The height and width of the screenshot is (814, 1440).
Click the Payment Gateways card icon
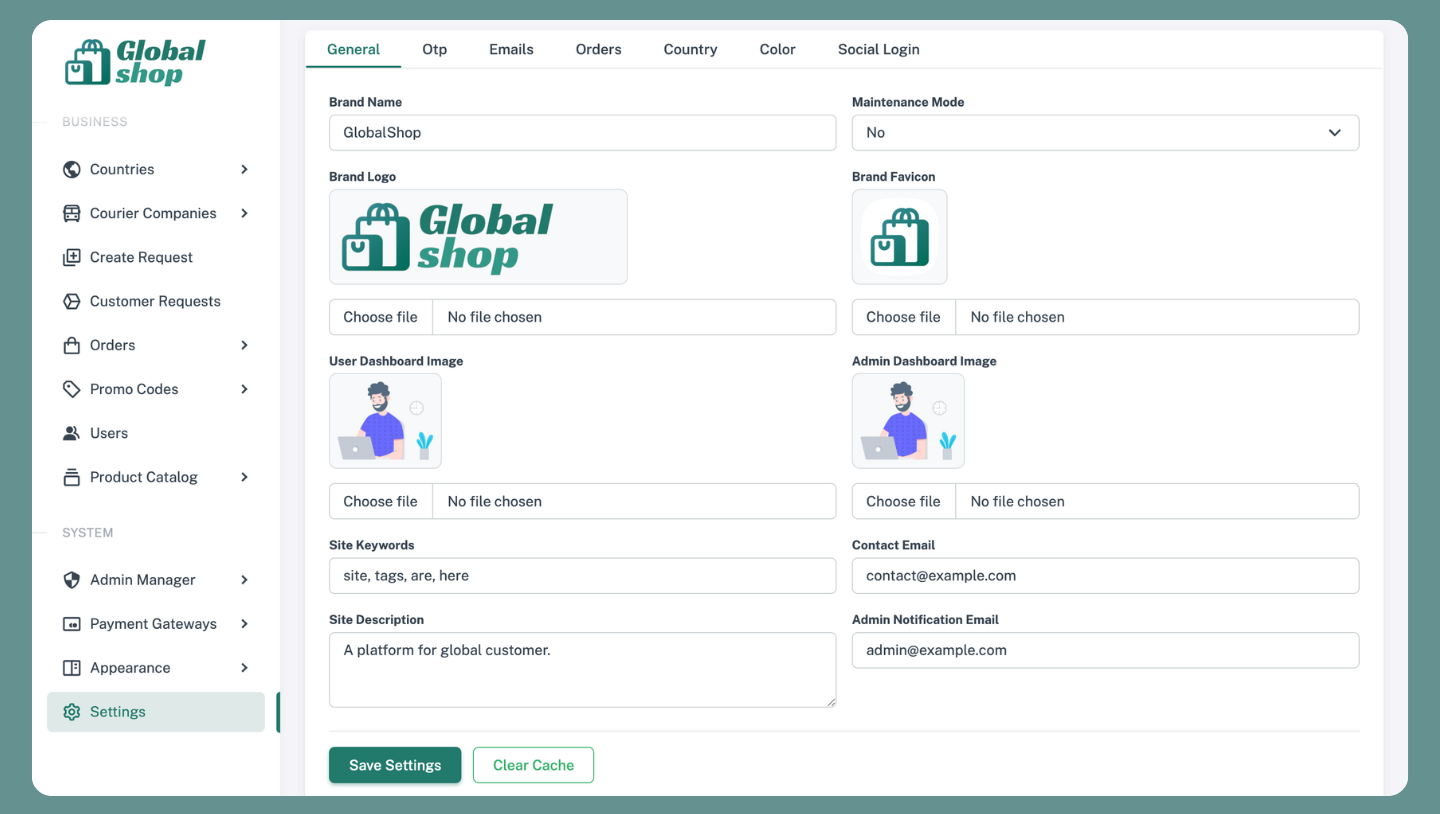pyautogui.click(x=72, y=624)
